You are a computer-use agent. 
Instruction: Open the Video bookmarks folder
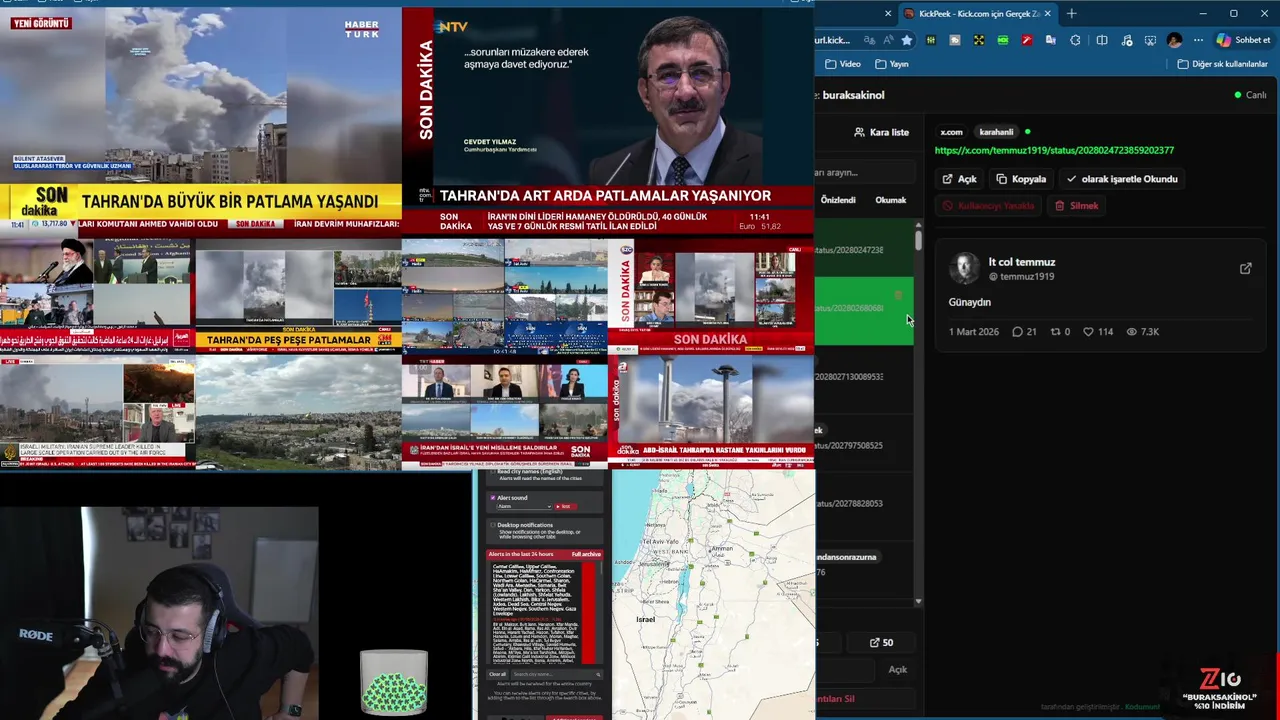(843, 64)
